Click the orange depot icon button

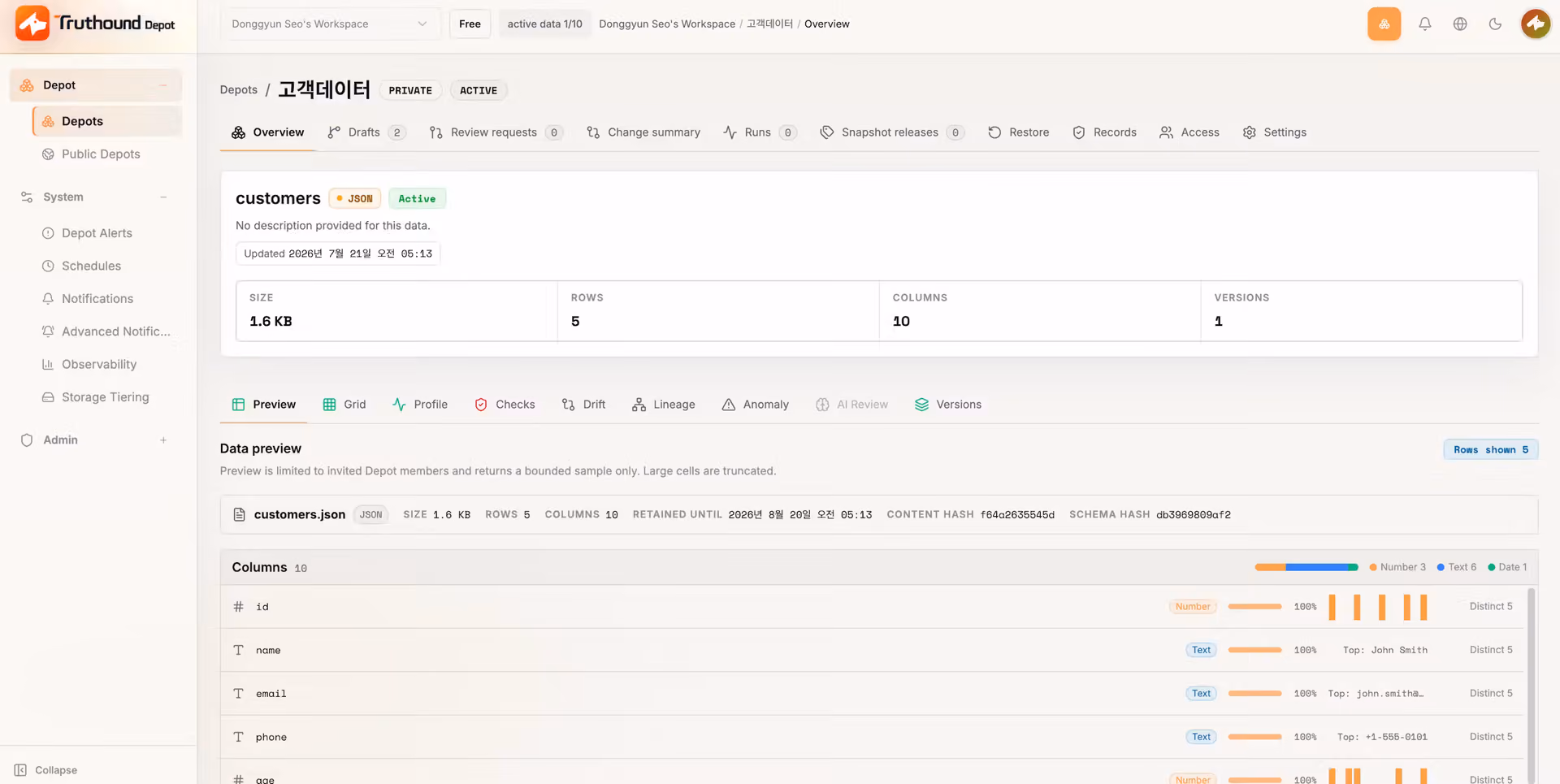point(1384,24)
